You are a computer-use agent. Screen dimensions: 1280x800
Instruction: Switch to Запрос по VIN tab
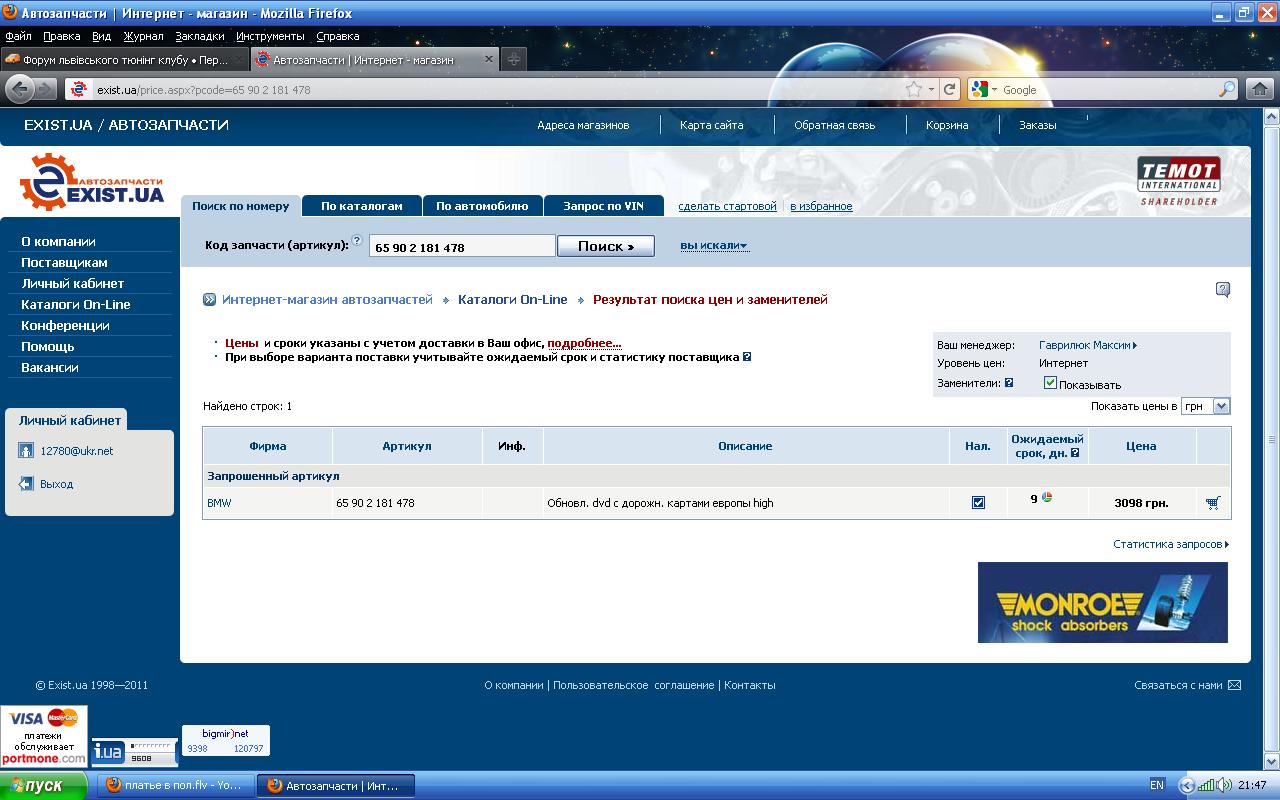pyautogui.click(x=603, y=206)
